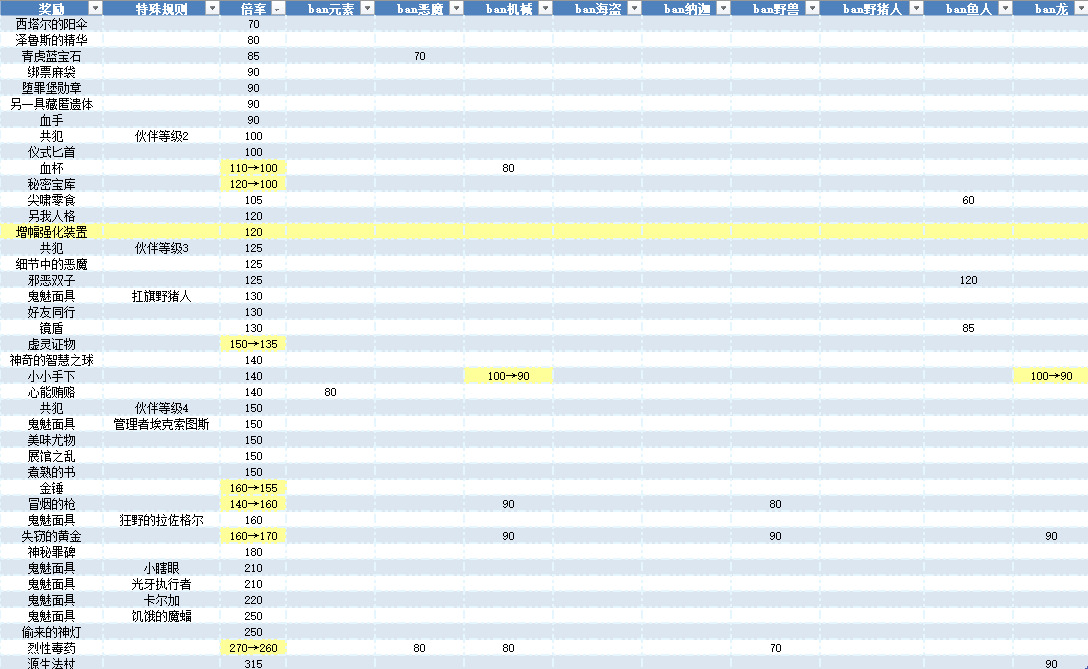Select the 展馆之乱 cell
Image resolution: width=1088 pixels, height=669 pixels.
[x=51, y=455]
